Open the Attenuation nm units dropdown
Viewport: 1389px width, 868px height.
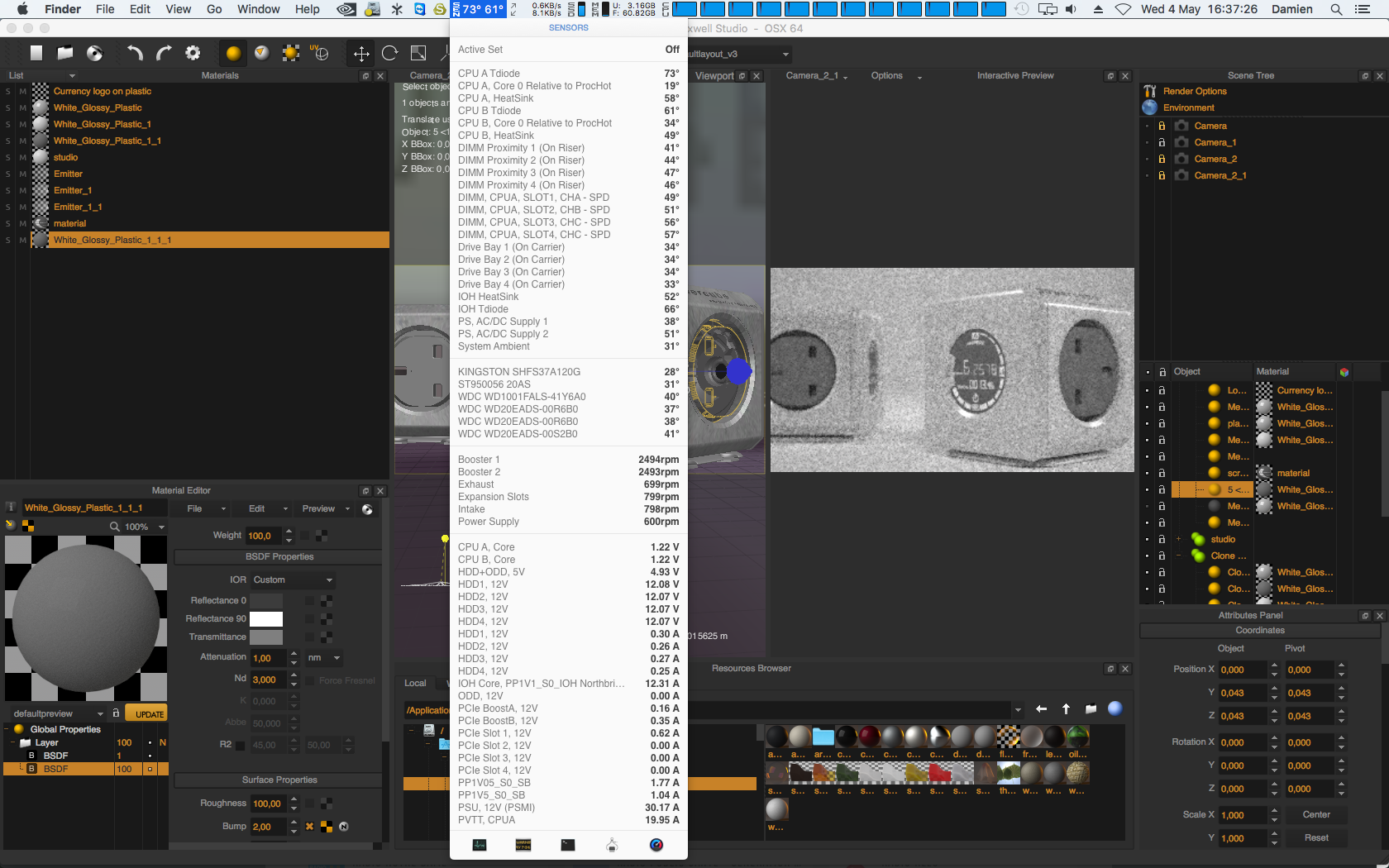tap(323, 658)
